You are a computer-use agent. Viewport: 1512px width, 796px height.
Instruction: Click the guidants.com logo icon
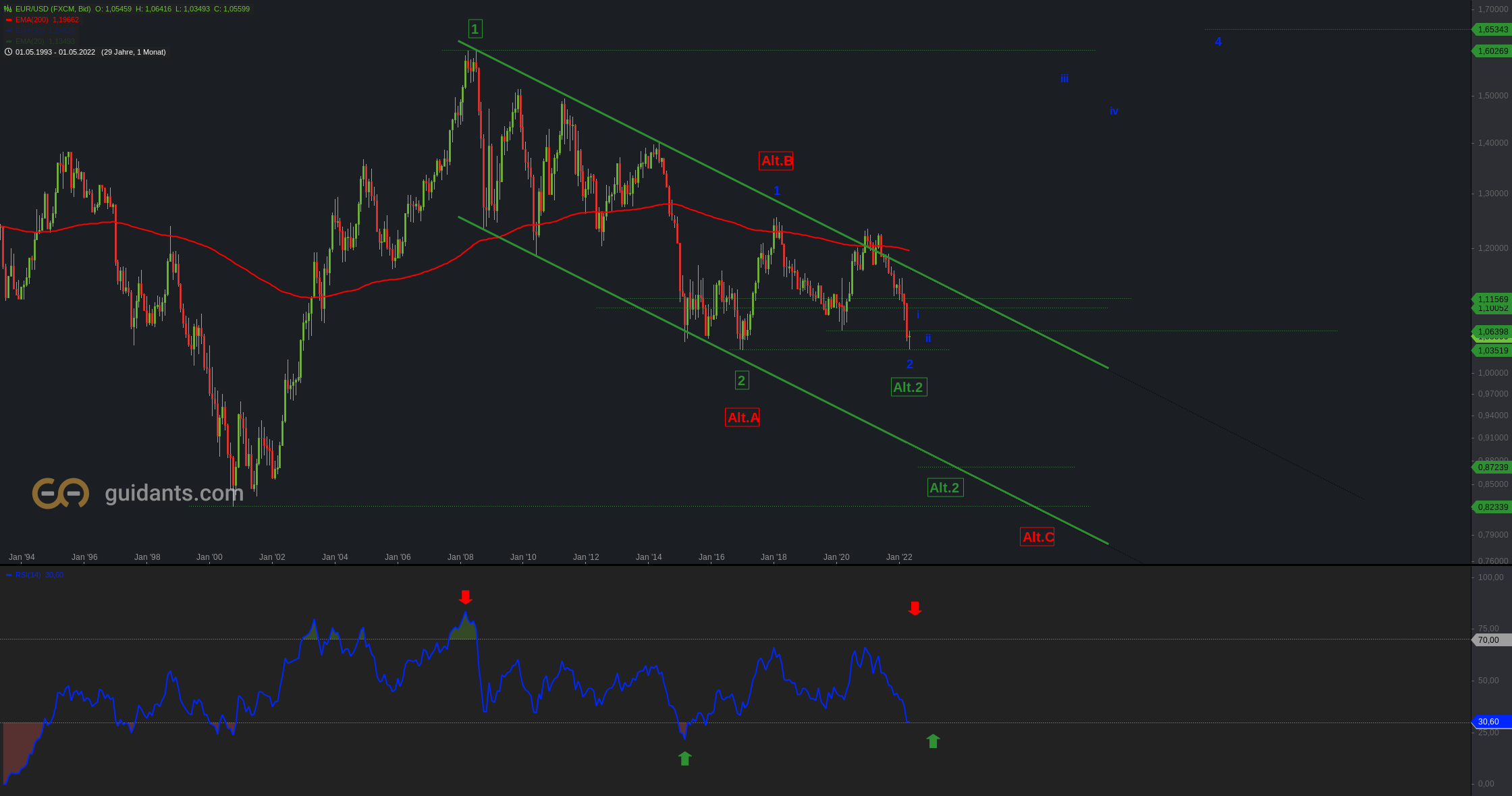point(61,493)
